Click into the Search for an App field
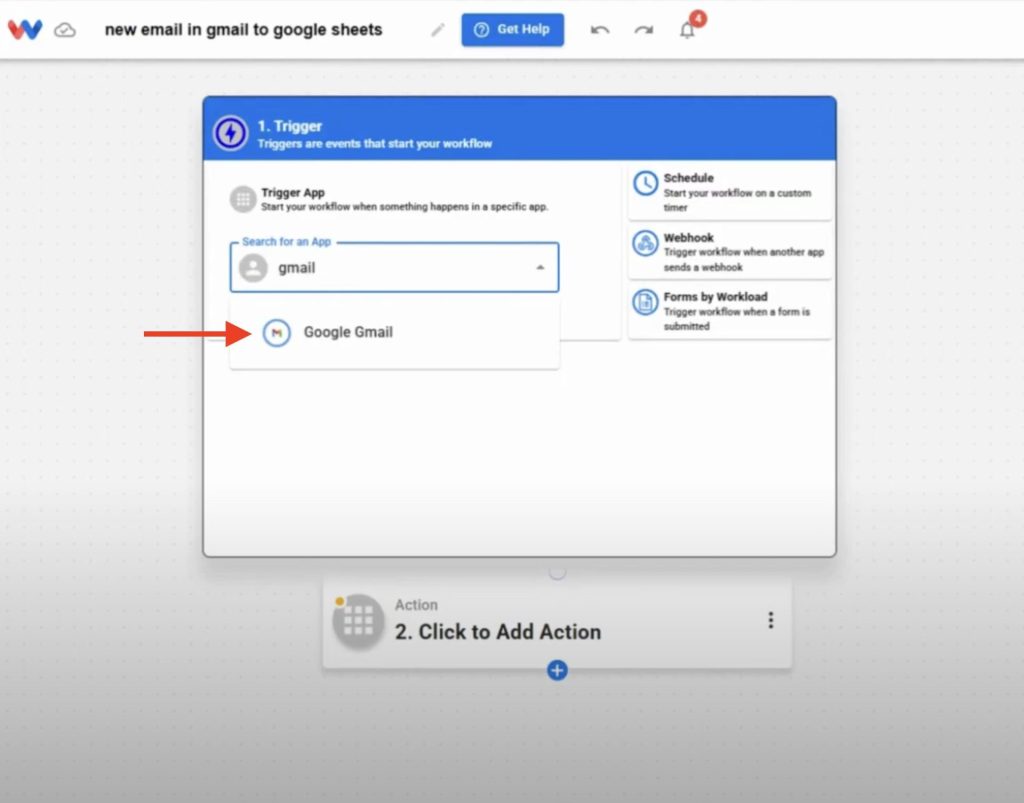 click(x=394, y=268)
